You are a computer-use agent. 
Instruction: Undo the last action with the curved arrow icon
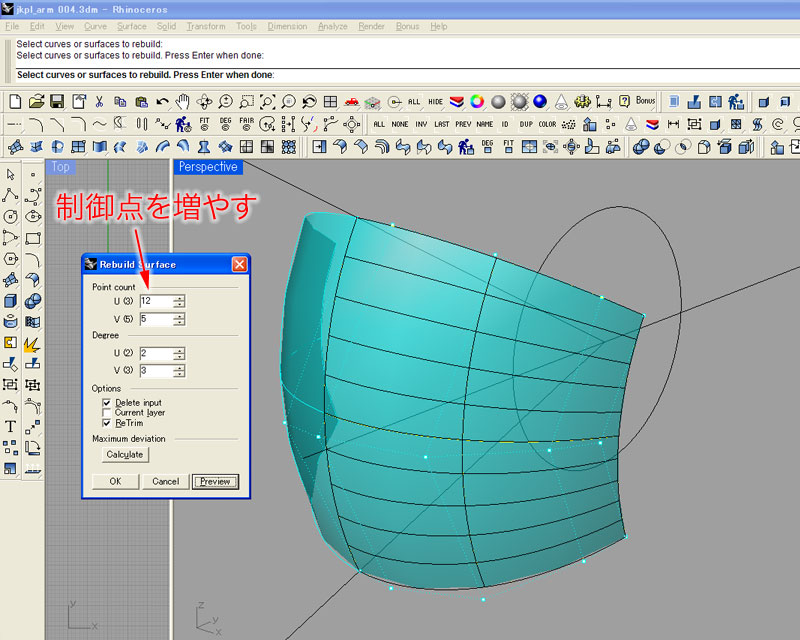click(162, 102)
